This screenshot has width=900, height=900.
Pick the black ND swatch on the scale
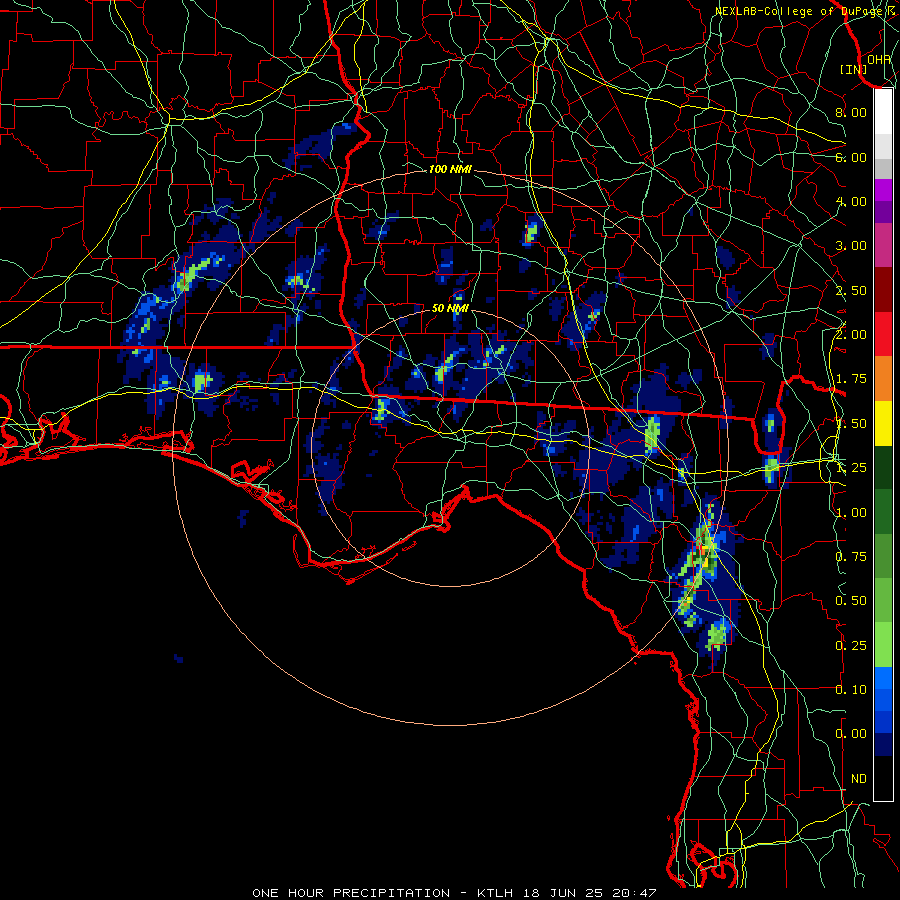(x=883, y=778)
